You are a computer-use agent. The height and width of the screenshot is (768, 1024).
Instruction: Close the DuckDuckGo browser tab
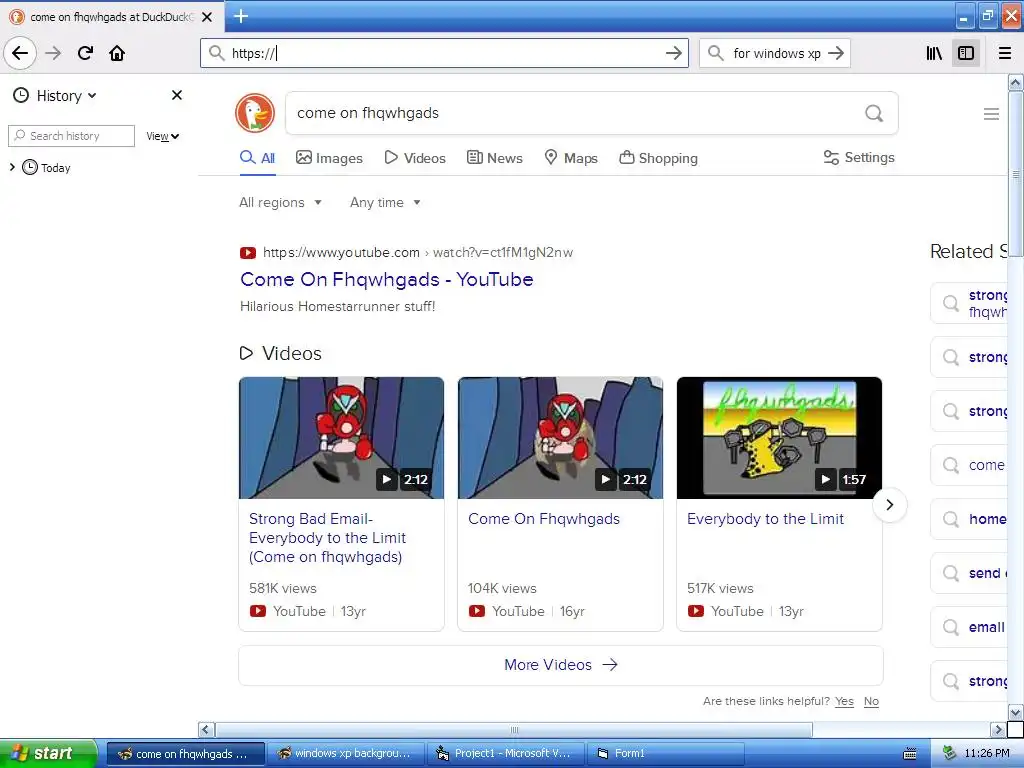[x=207, y=17]
